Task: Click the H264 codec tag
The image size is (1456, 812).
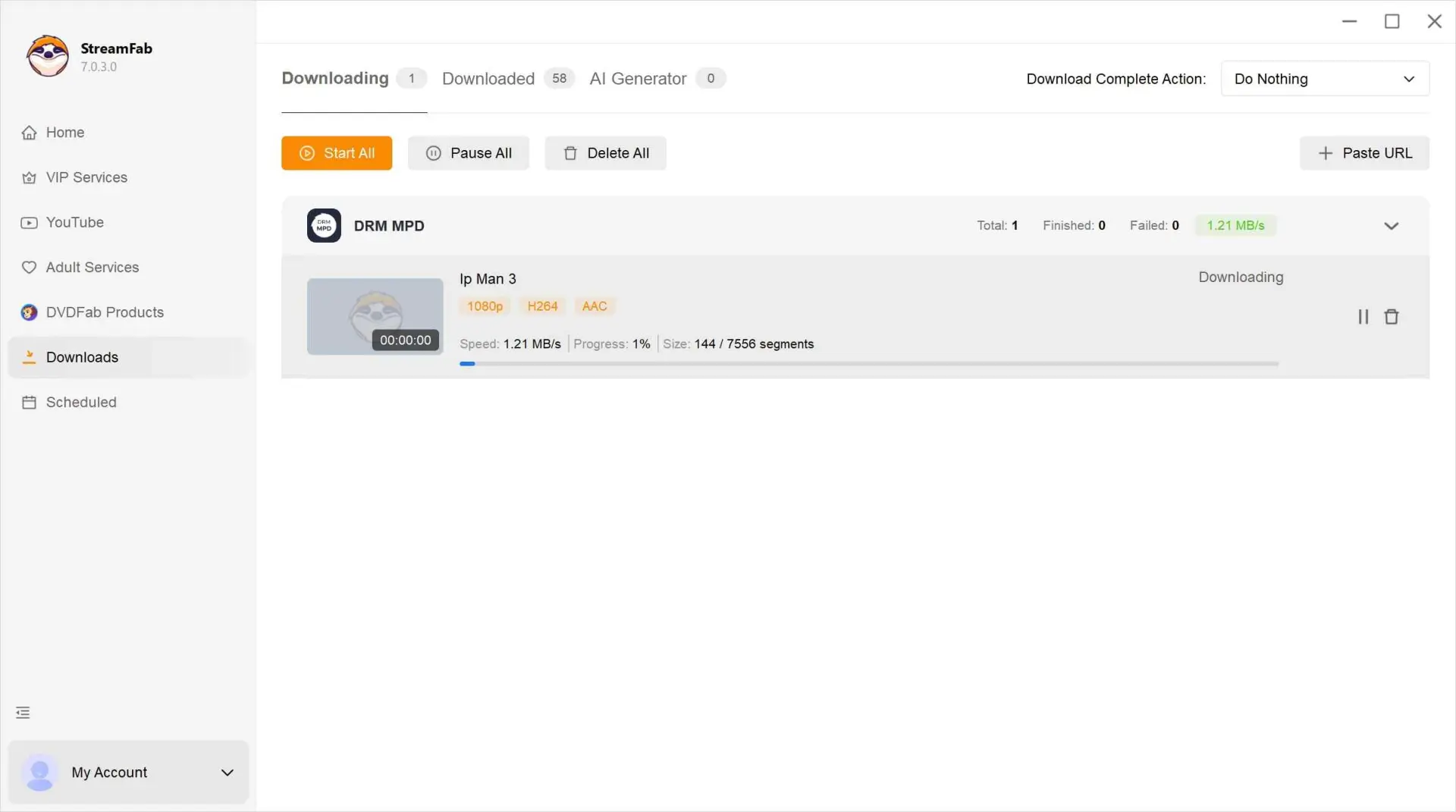Action: click(x=542, y=306)
